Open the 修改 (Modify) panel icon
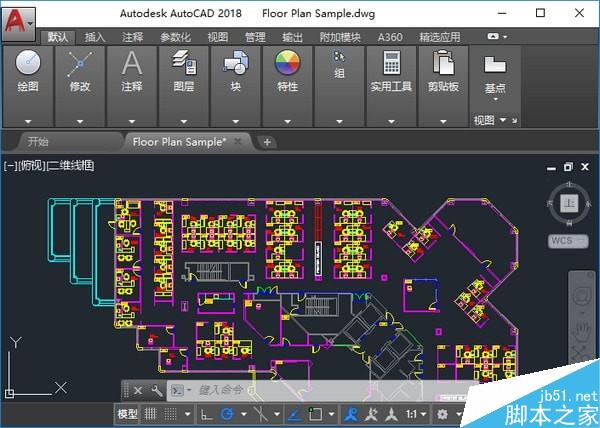 (80, 64)
